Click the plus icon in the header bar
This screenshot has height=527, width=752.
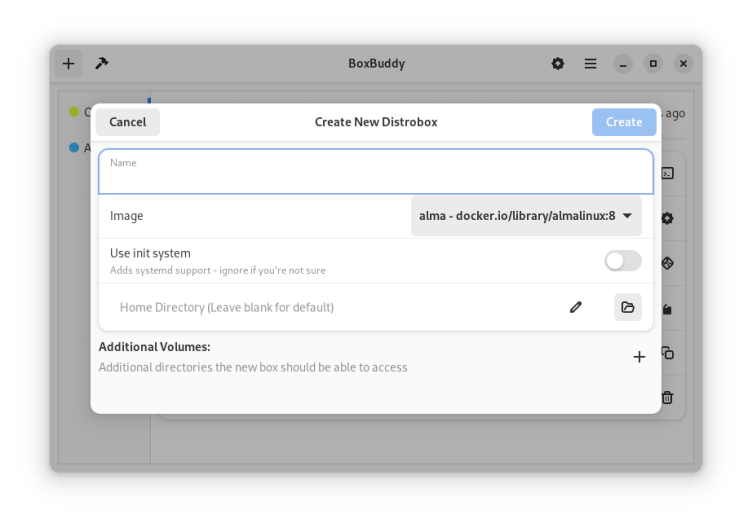[68, 63]
